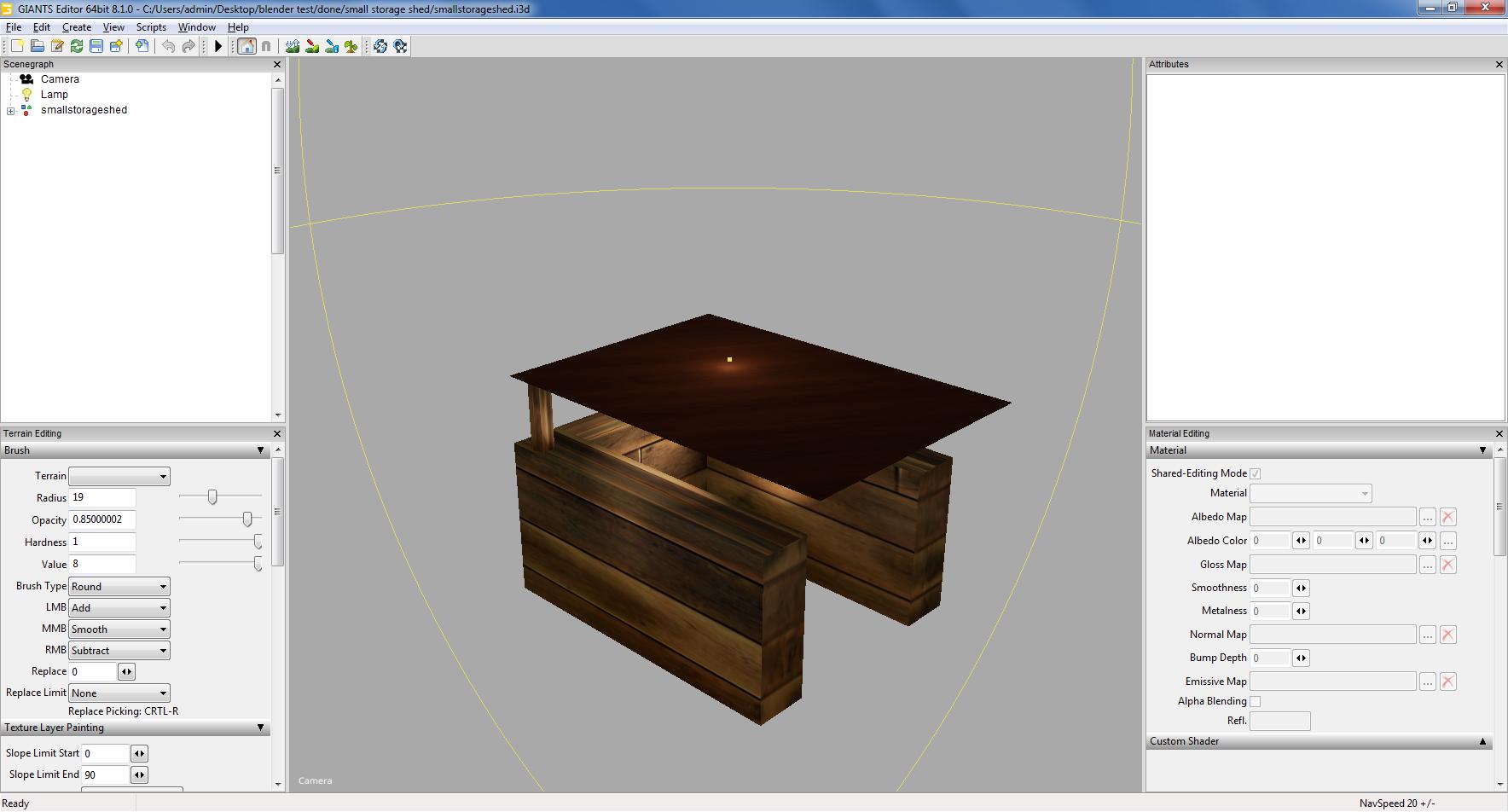Select Lamp in the Scenegraph

(x=54, y=95)
